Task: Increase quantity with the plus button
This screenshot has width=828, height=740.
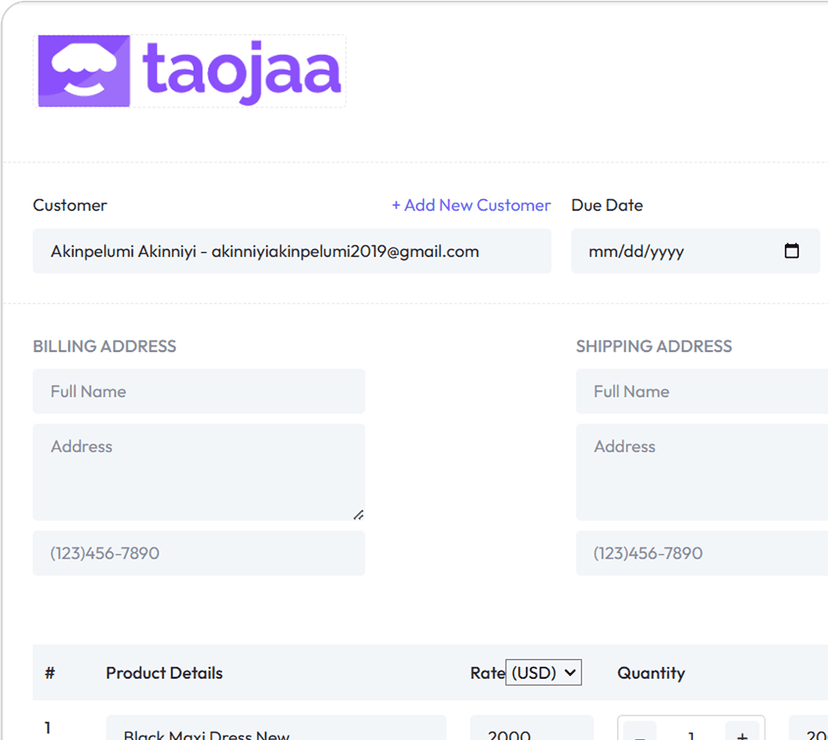Action: pyautogui.click(x=742, y=734)
